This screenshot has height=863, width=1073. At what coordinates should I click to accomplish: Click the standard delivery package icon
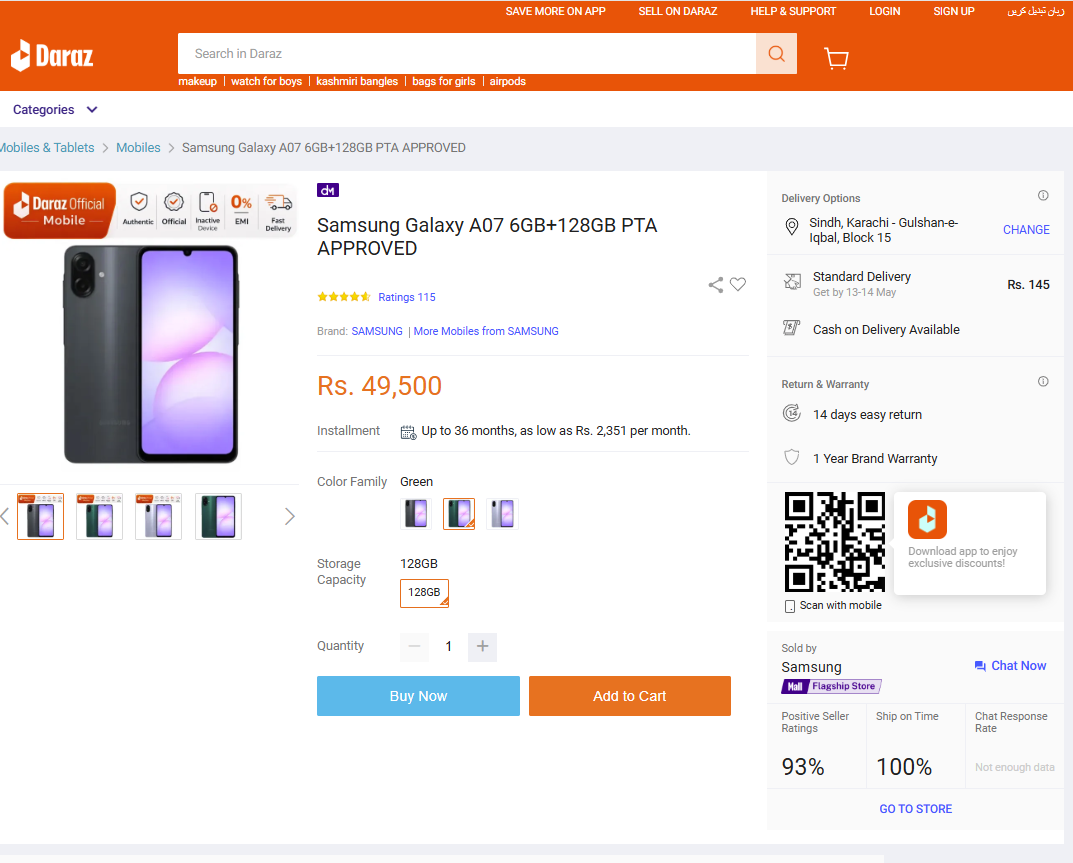point(792,281)
